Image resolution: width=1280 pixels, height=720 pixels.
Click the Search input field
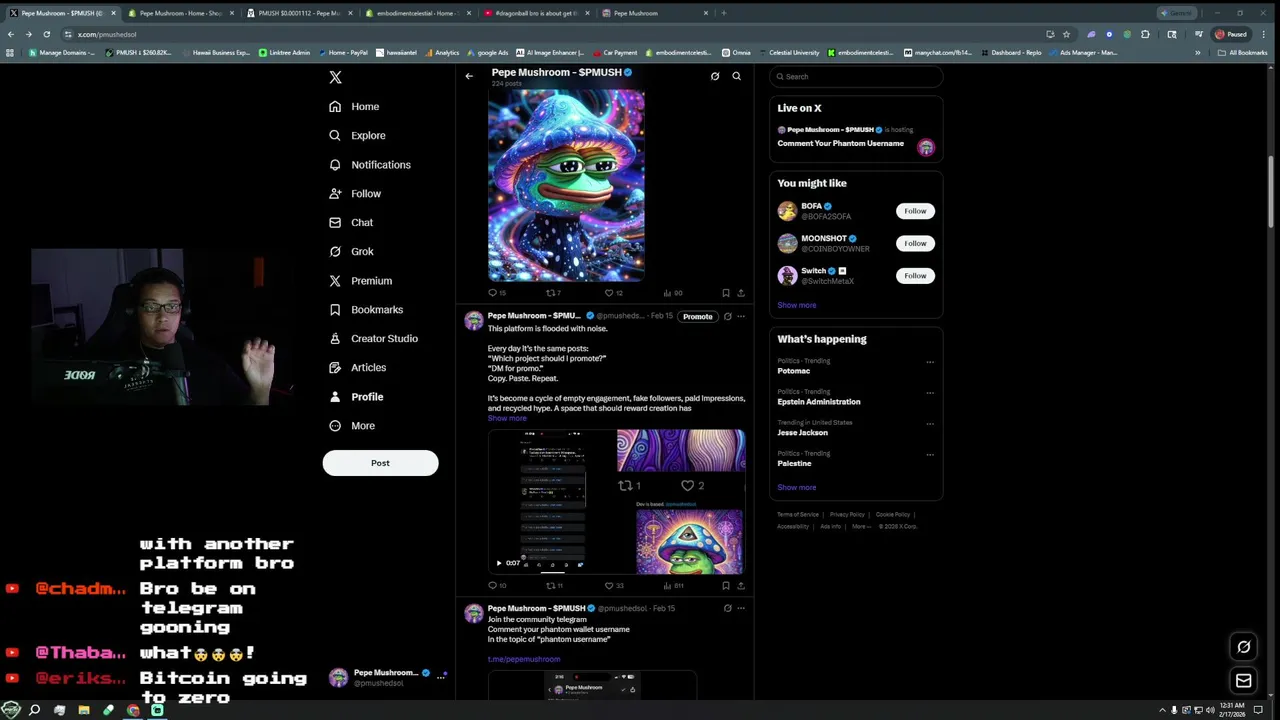(x=856, y=76)
